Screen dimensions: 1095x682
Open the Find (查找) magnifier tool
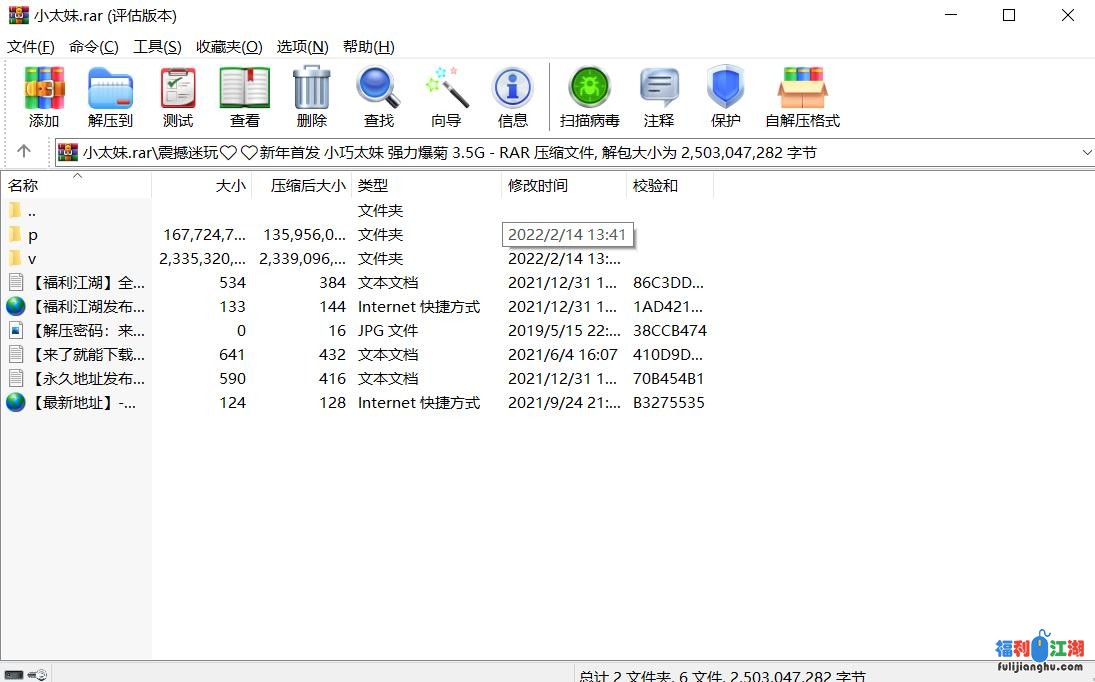[378, 97]
